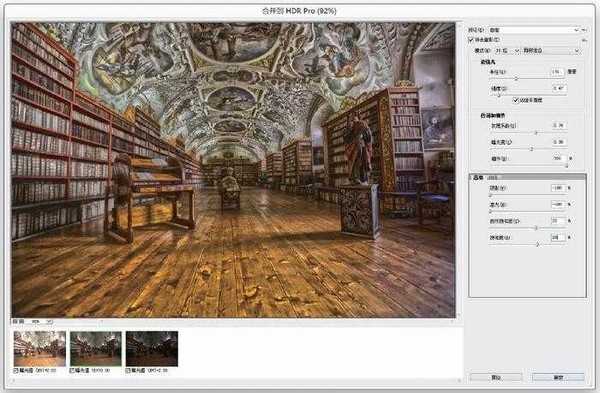This screenshot has height=393, width=600.
Task: Switch to the Curve tab
Action: click(493, 178)
